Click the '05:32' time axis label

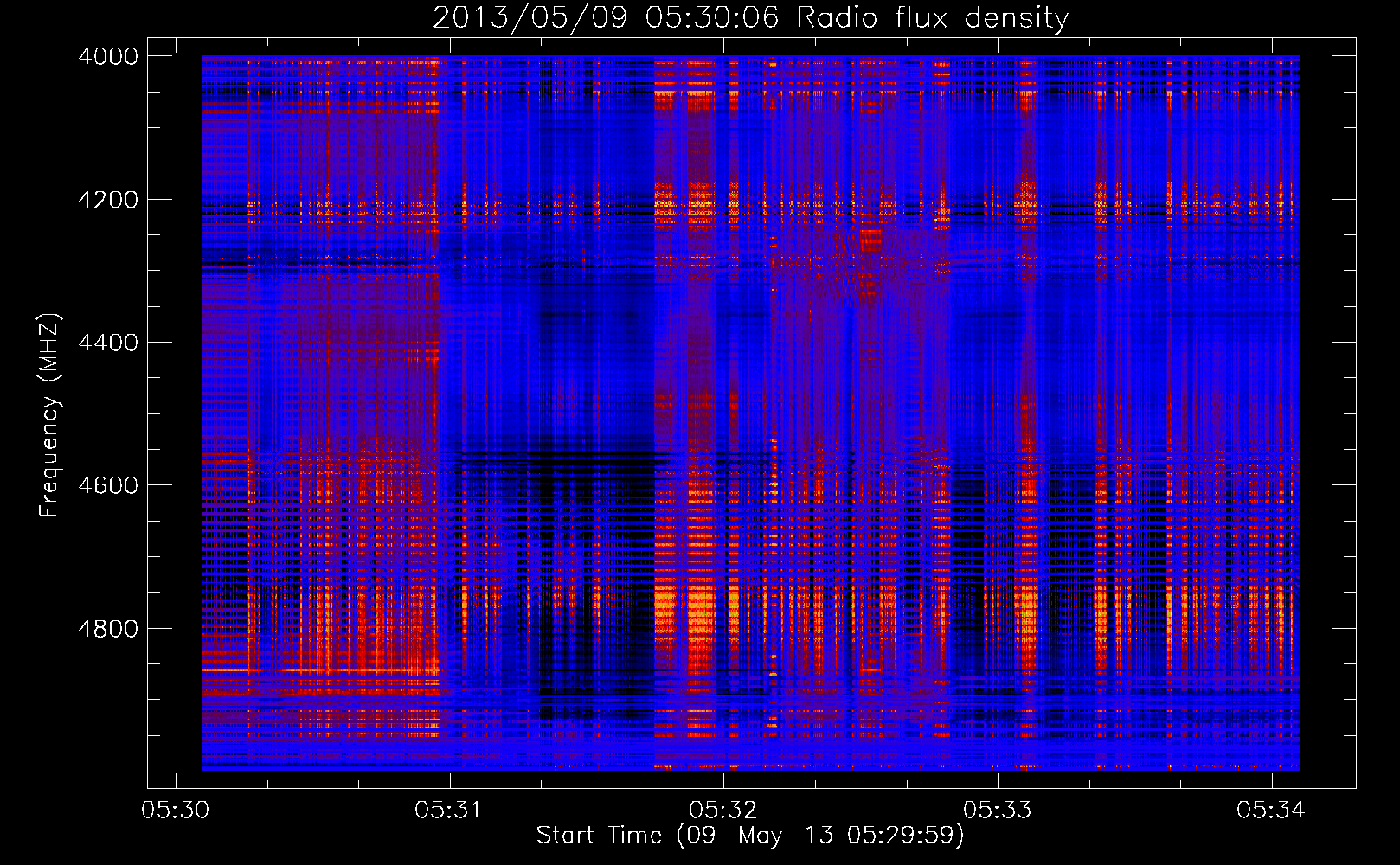pos(723,810)
